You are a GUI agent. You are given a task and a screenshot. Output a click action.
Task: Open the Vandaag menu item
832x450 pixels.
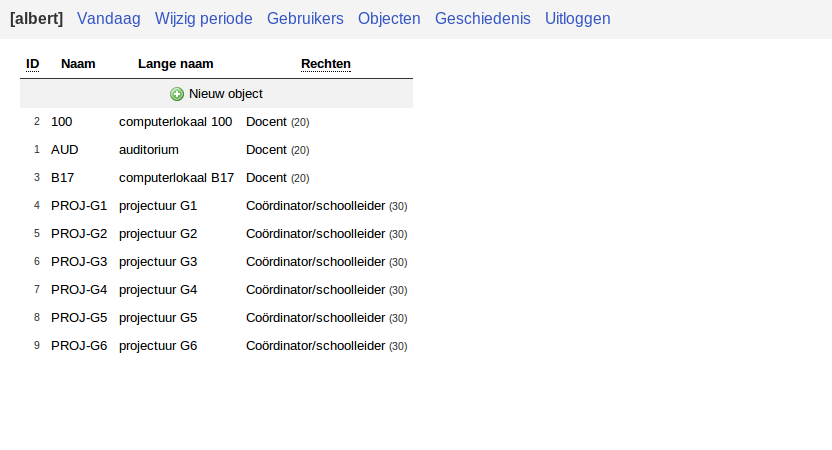[109, 18]
